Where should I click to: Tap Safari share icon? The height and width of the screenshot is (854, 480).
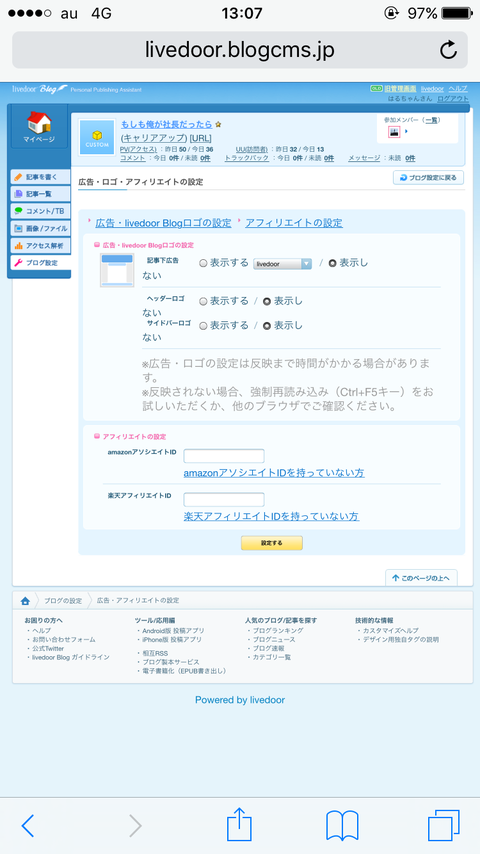[x=240, y=825]
